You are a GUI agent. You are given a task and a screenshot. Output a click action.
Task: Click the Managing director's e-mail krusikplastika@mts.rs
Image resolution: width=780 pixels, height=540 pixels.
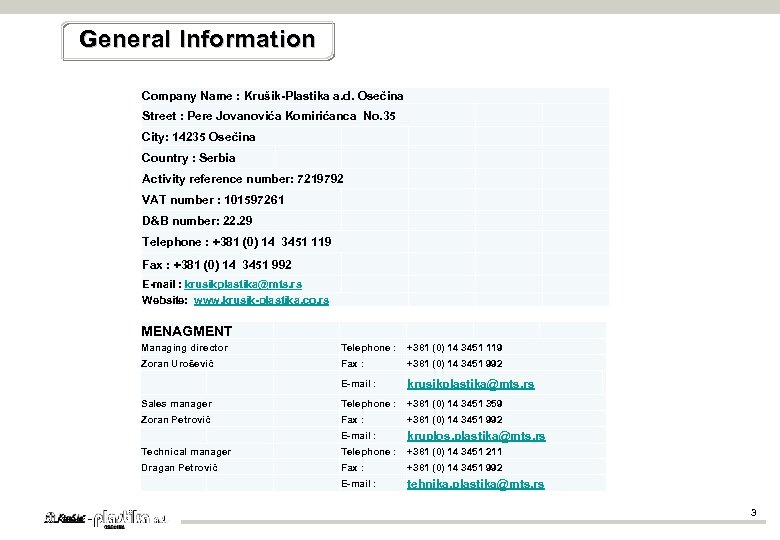[471, 384]
